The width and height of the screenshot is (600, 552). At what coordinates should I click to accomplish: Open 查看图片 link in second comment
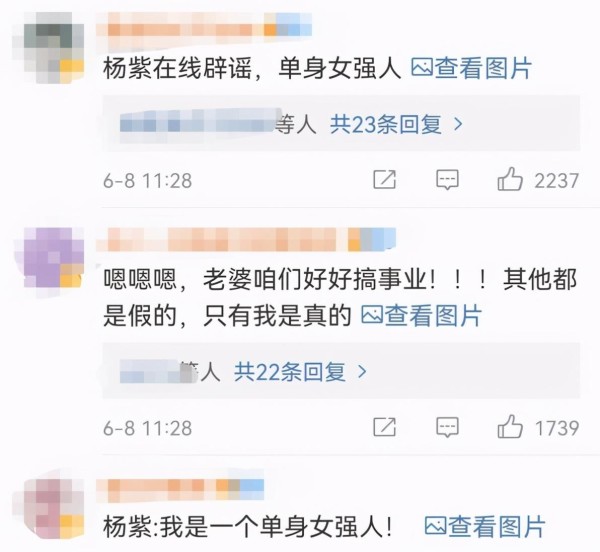coord(421,316)
